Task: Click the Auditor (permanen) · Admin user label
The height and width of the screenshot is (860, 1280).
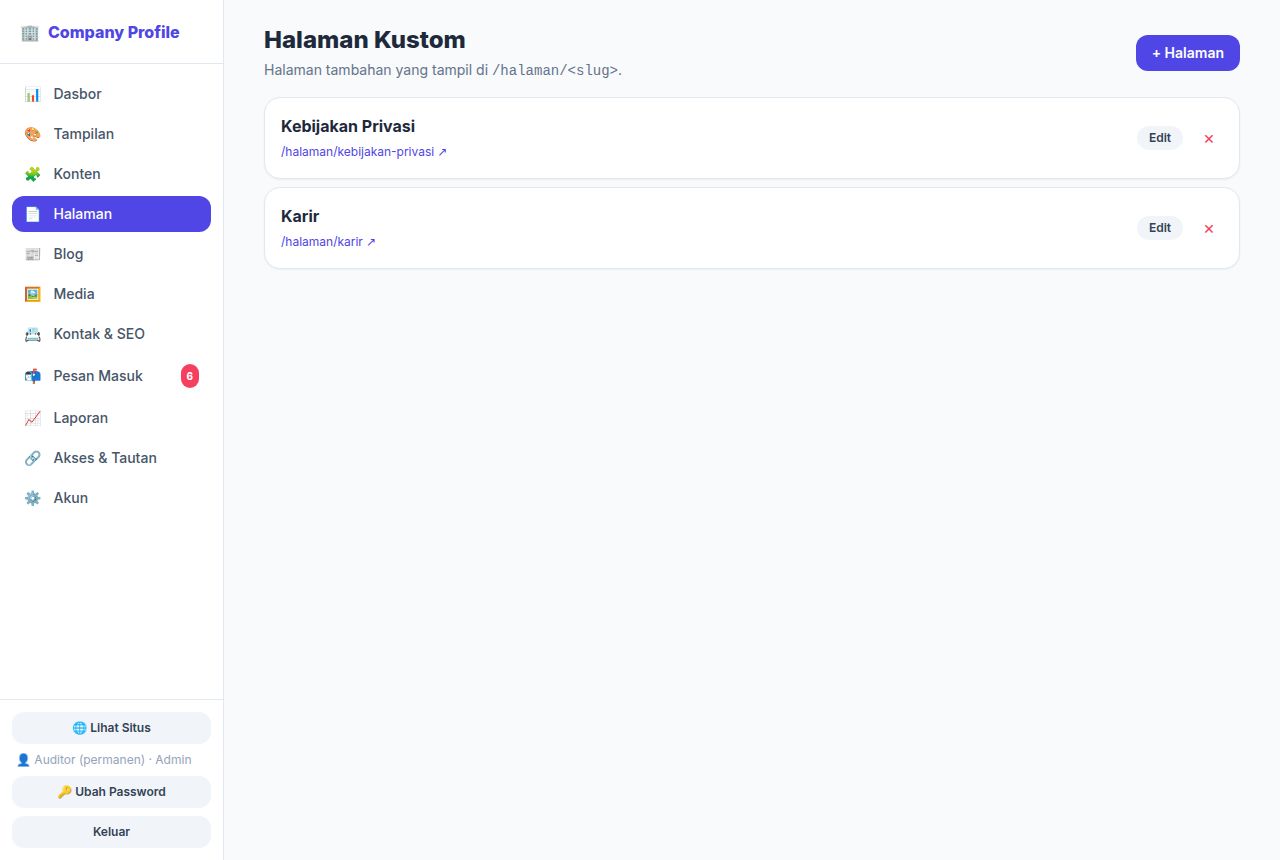Action: [104, 760]
